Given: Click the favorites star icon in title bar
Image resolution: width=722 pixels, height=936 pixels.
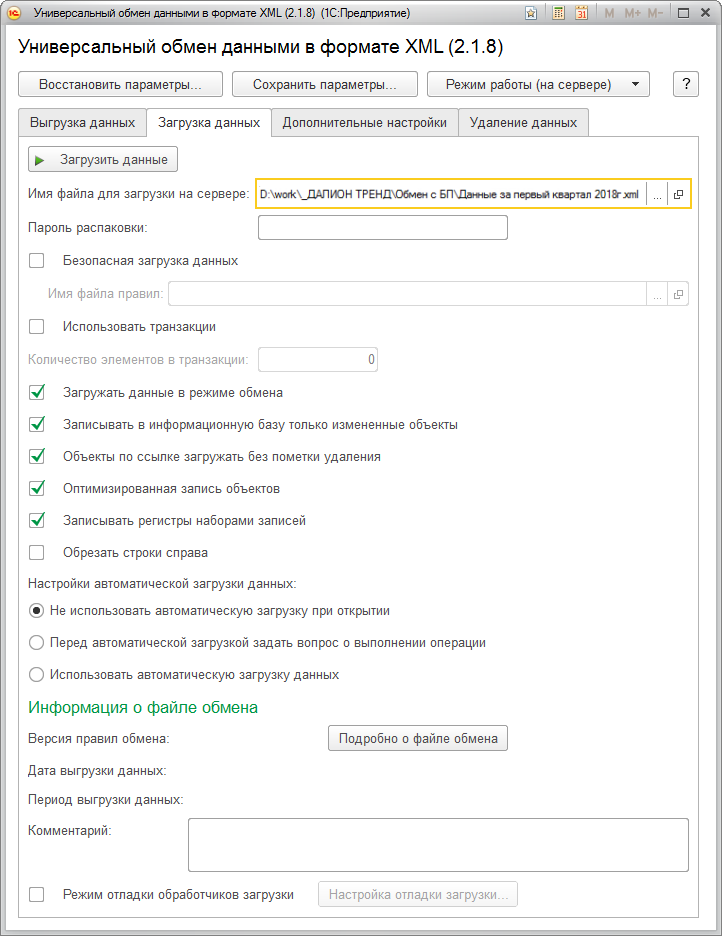Looking at the screenshot, I should click(531, 14).
